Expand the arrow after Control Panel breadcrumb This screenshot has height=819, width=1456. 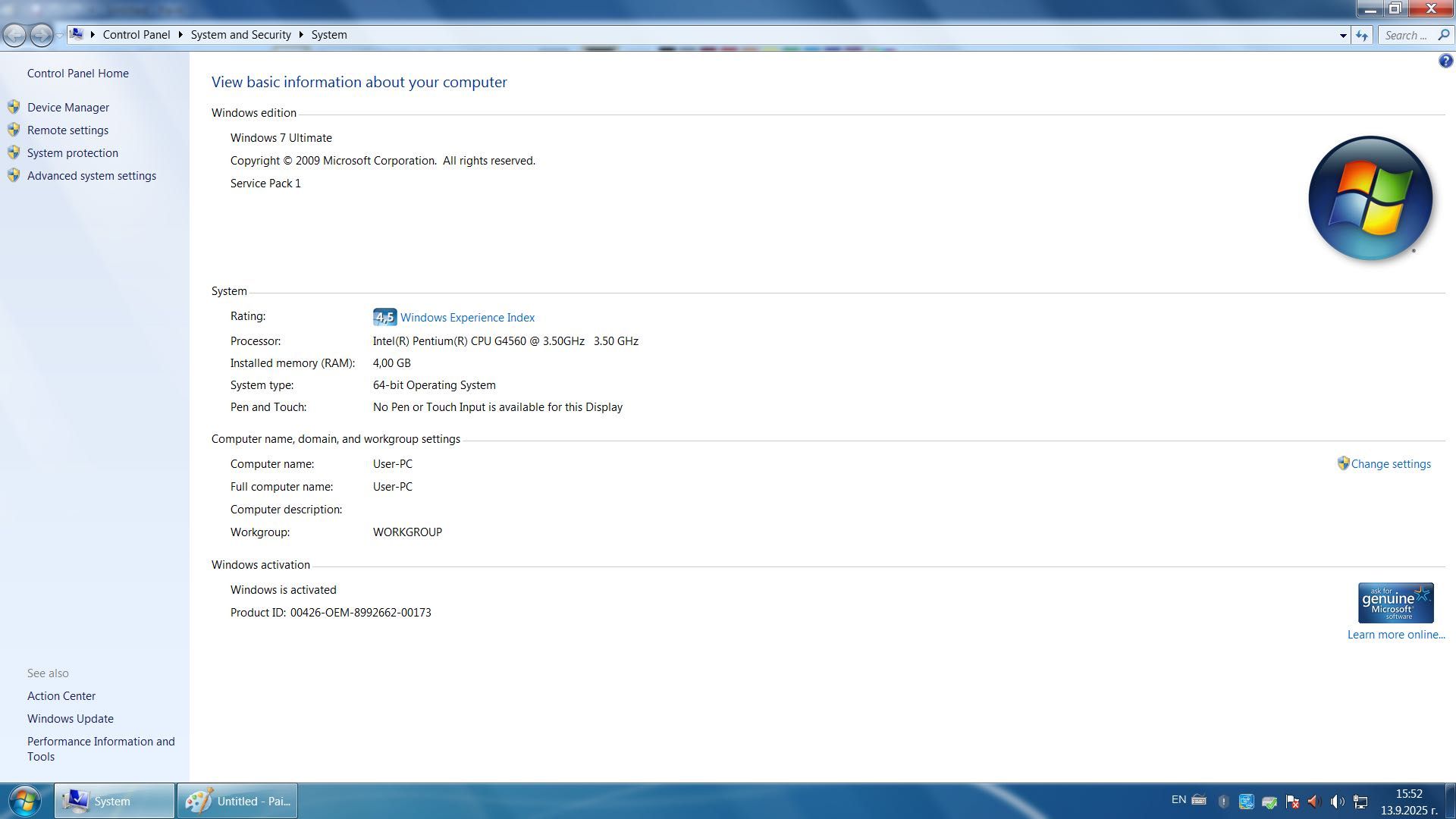click(180, 35)
